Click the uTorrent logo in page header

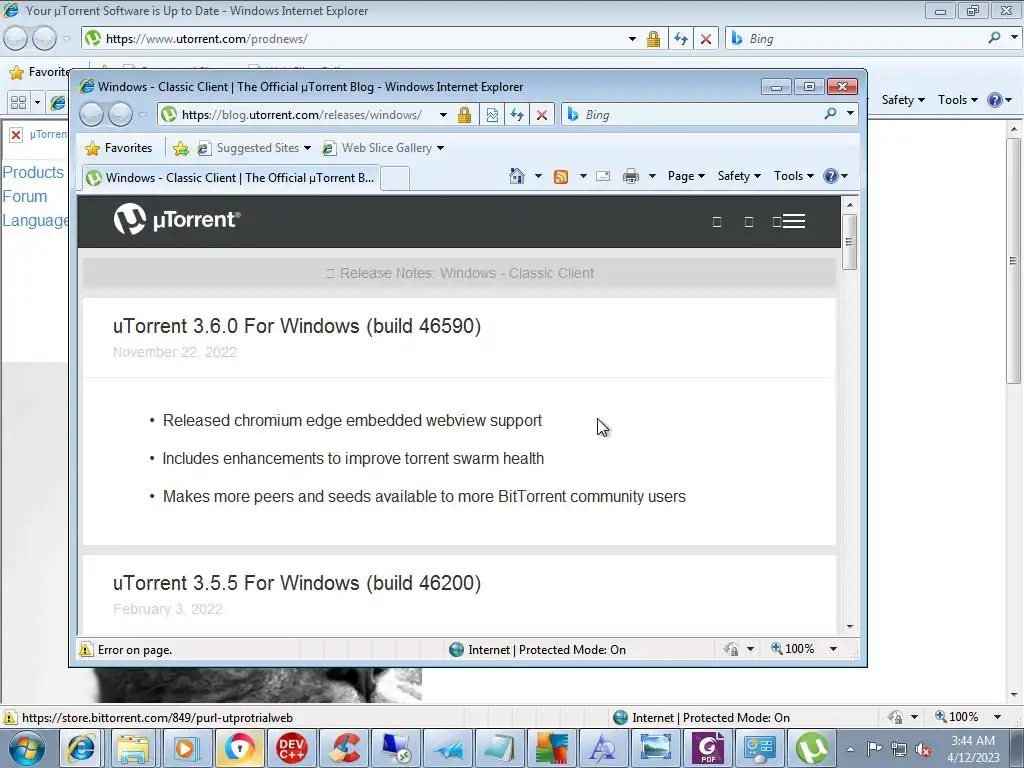(177, 219)
